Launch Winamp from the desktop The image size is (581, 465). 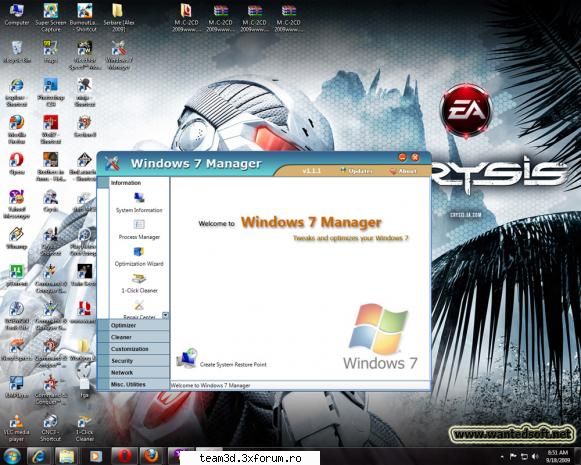[x=17, y=238]
